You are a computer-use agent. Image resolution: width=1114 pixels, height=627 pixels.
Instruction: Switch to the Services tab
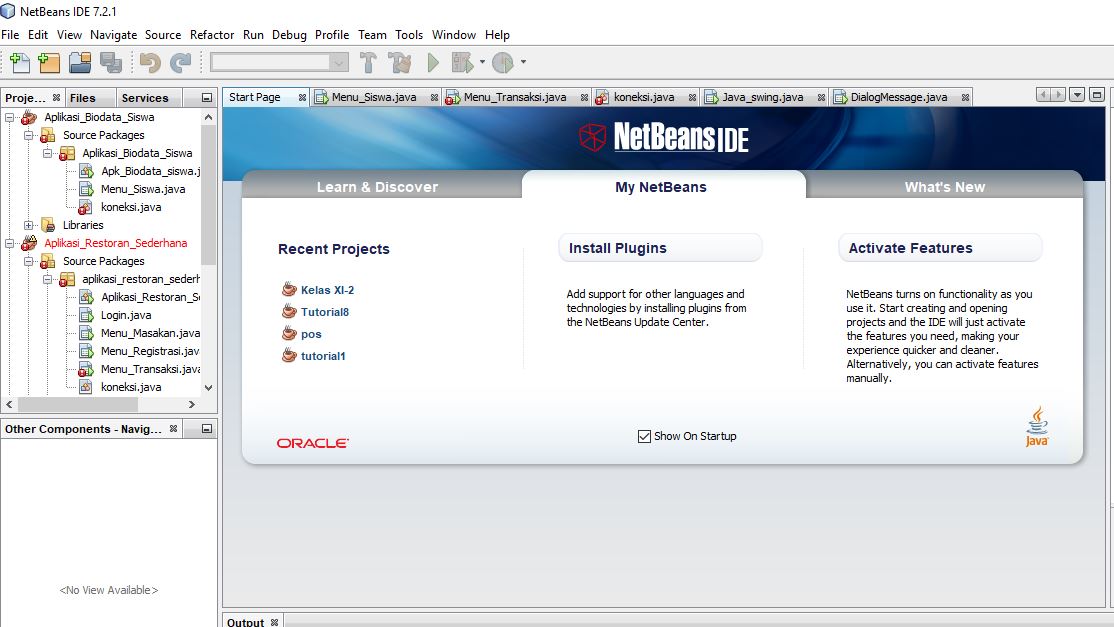pyautogui.click(x=145, y=98)
